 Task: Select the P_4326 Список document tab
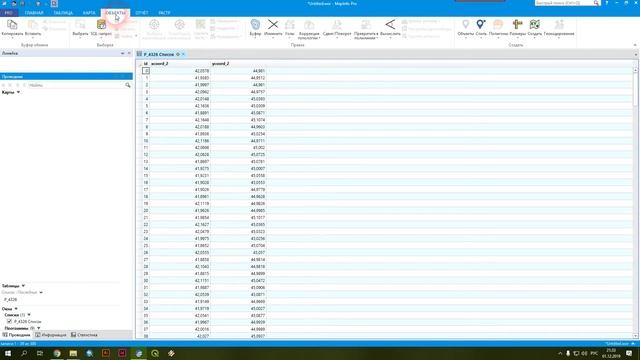[x=158, y=54]
